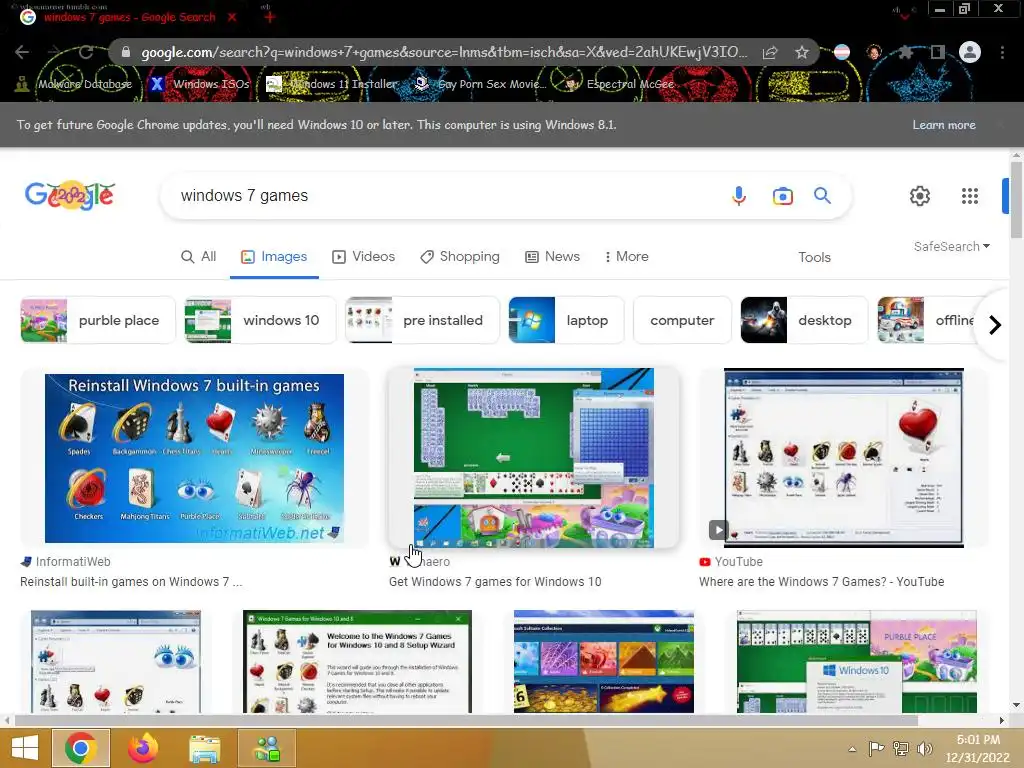Bookmark this page with the star icon
Screen dimensions: 1024x768
(x=802, y=52)
